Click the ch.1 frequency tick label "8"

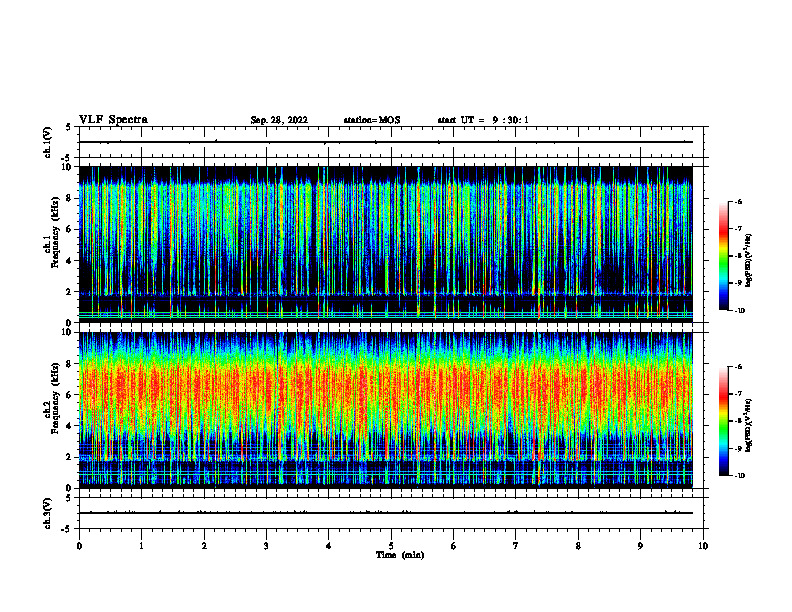(69, 198)
